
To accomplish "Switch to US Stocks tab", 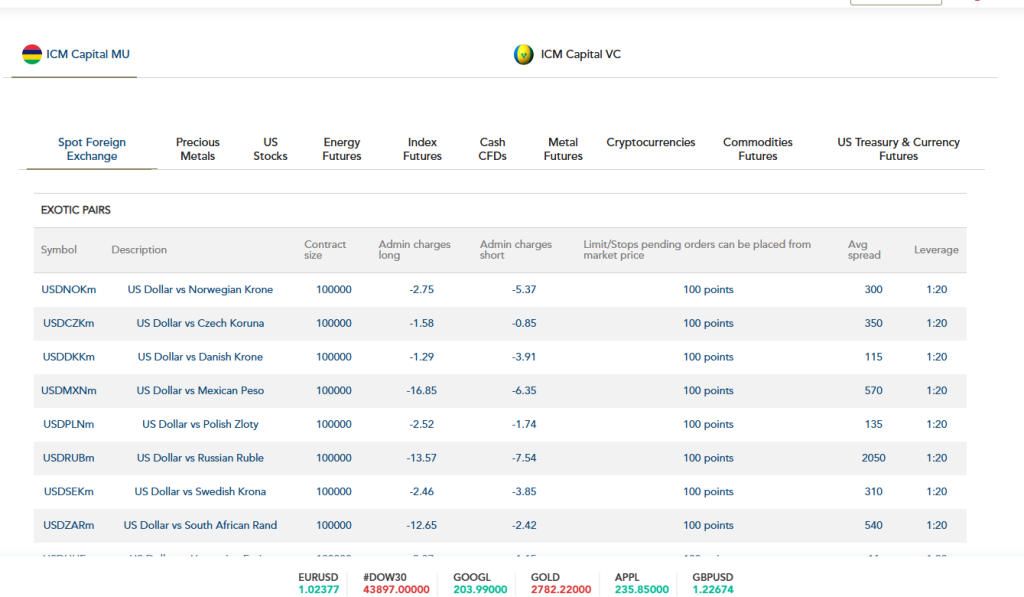I will pos(270,149).
